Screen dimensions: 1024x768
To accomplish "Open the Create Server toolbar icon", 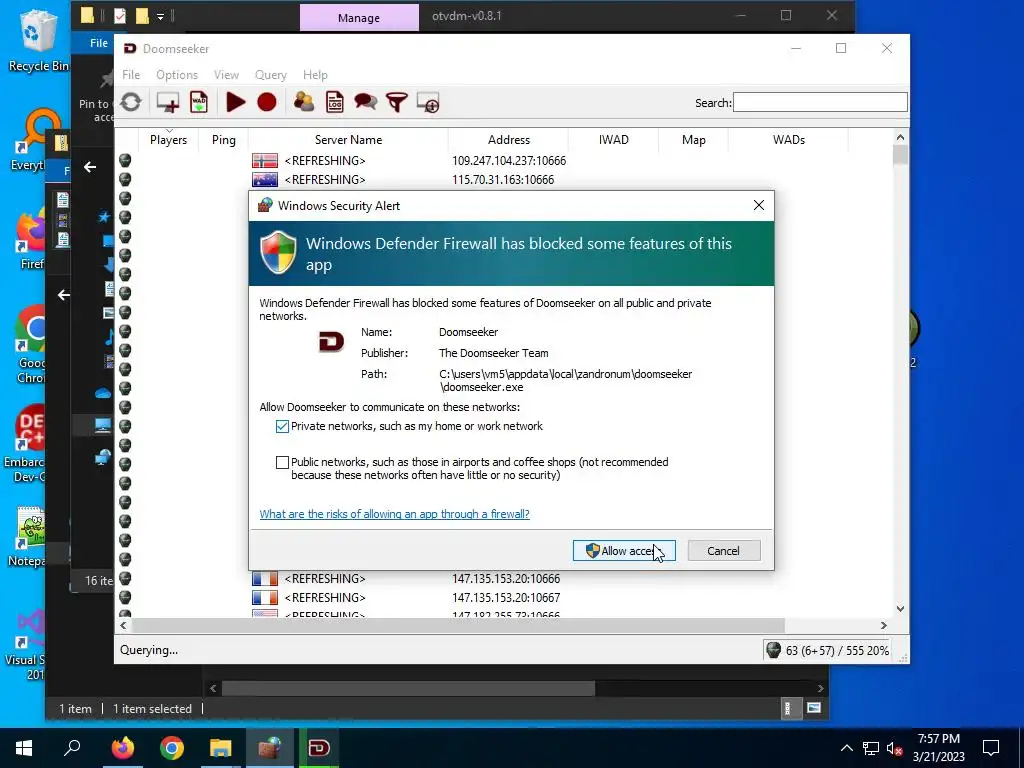I will (168, 103).
